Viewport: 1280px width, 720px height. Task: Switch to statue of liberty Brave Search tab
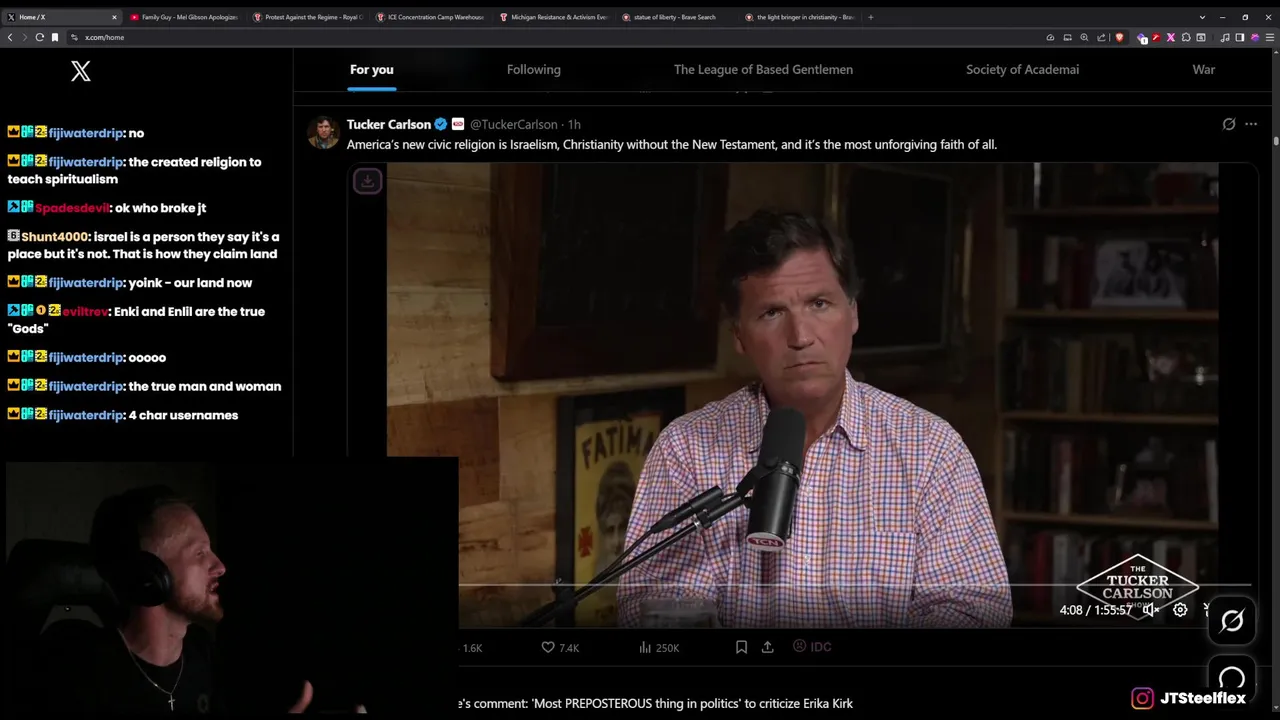point(676,17)
